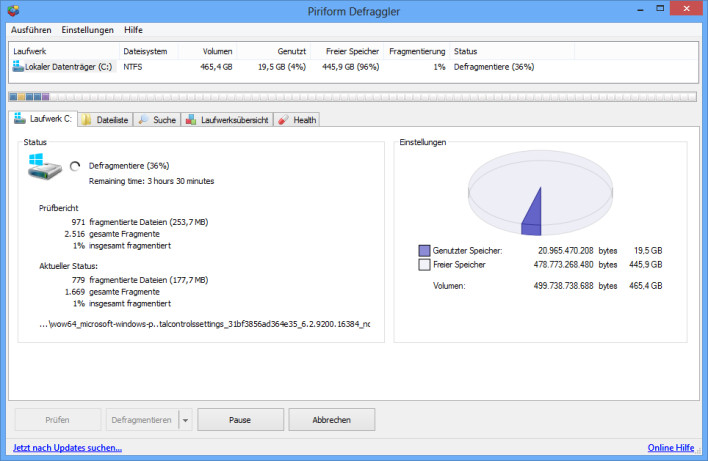Open the Einstellungen menu

[88, 30]
